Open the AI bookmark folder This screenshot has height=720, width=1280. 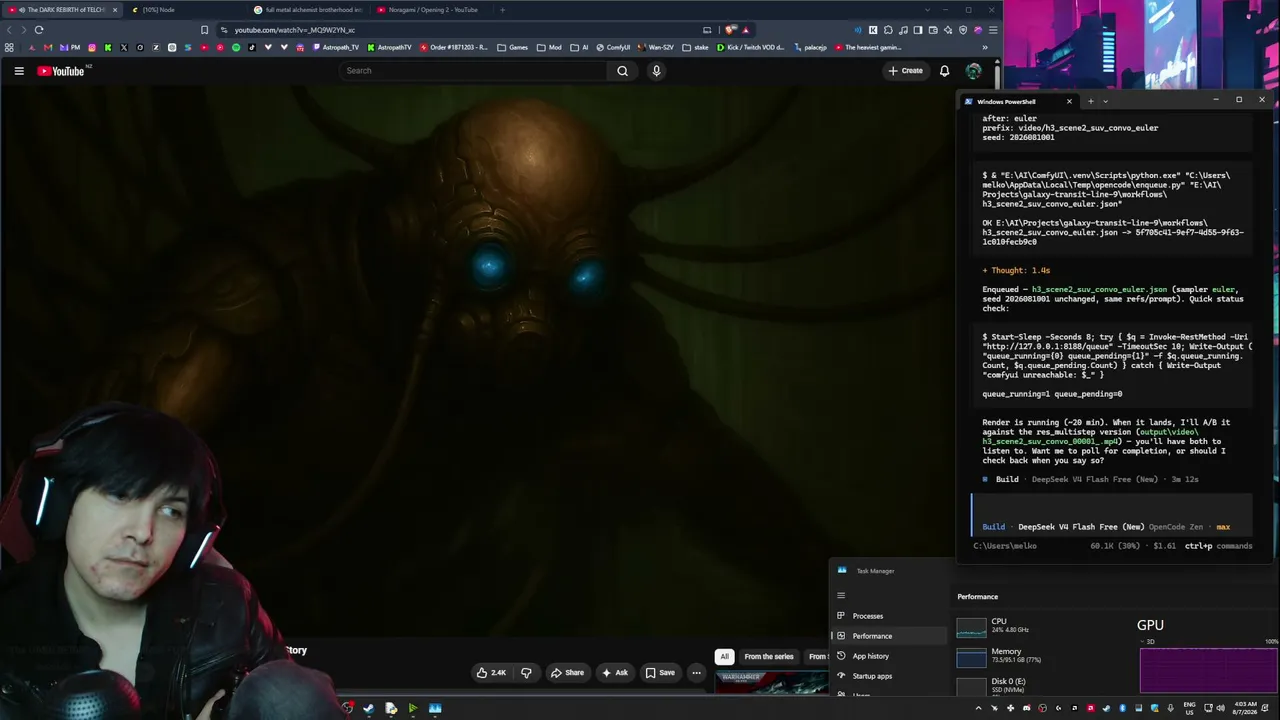pyautogui.click(x=580, y=47)
